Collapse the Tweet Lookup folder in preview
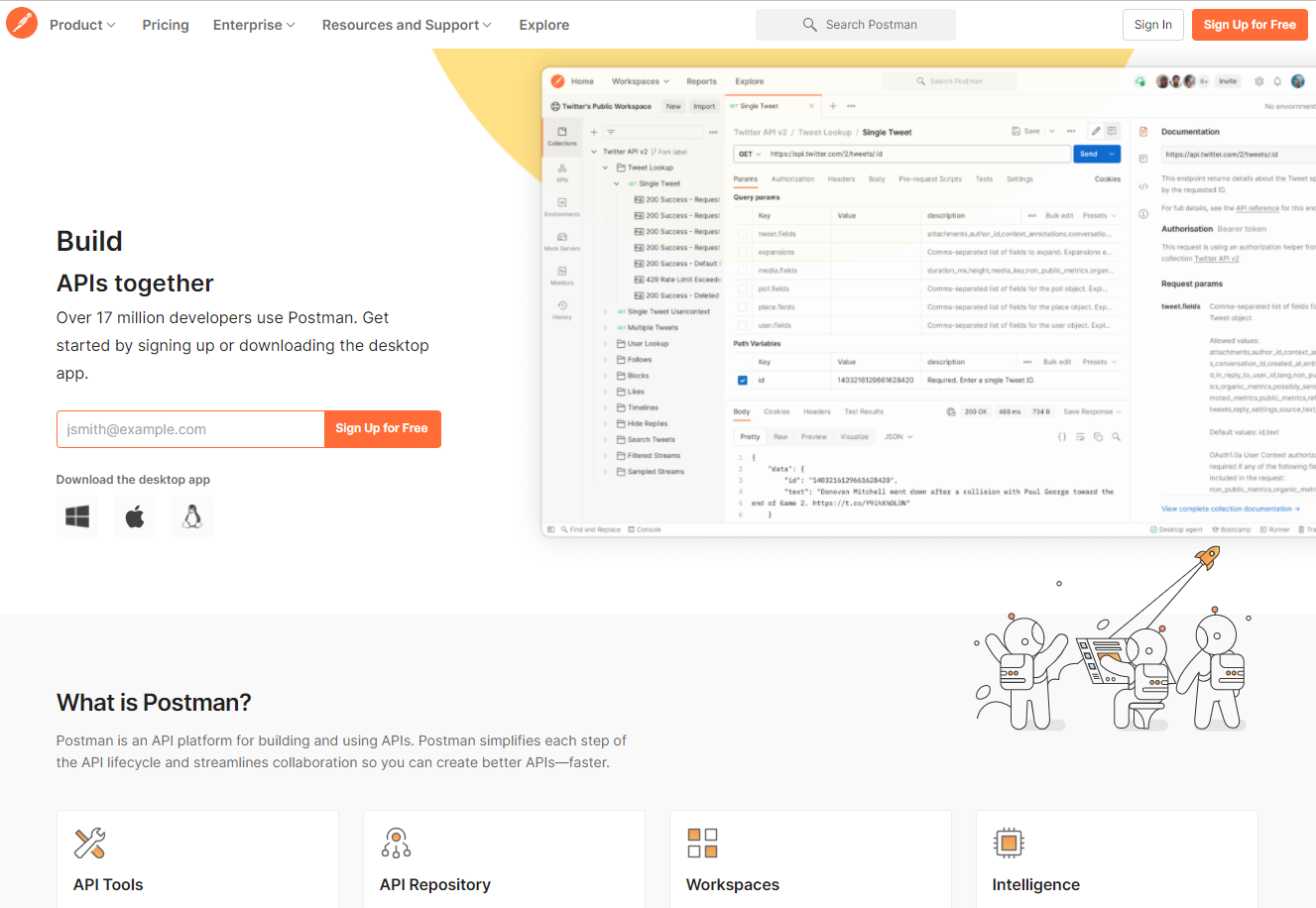This screenshot has width=1316, height=908. coord(606,168)
